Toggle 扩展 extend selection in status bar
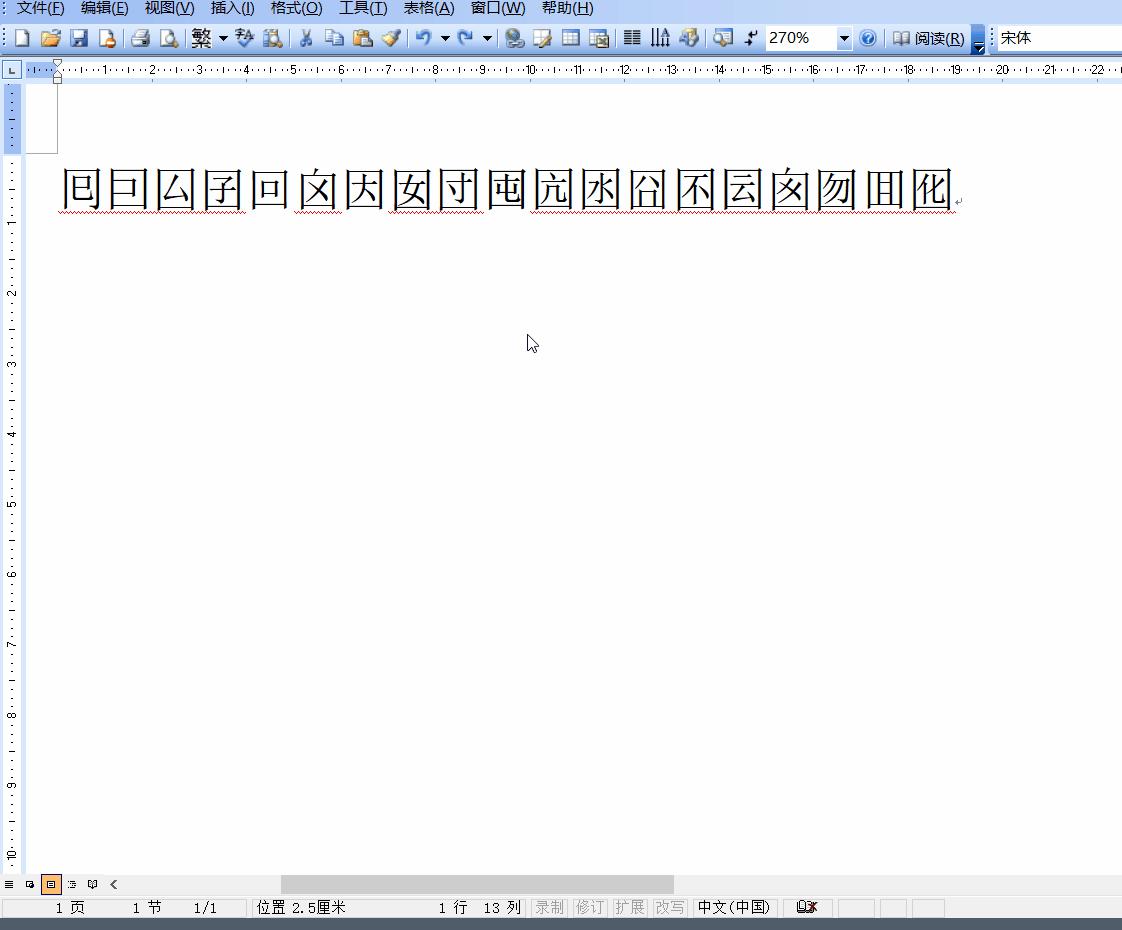This screenshot has height=930, width=1122. (x=630, y=908)
